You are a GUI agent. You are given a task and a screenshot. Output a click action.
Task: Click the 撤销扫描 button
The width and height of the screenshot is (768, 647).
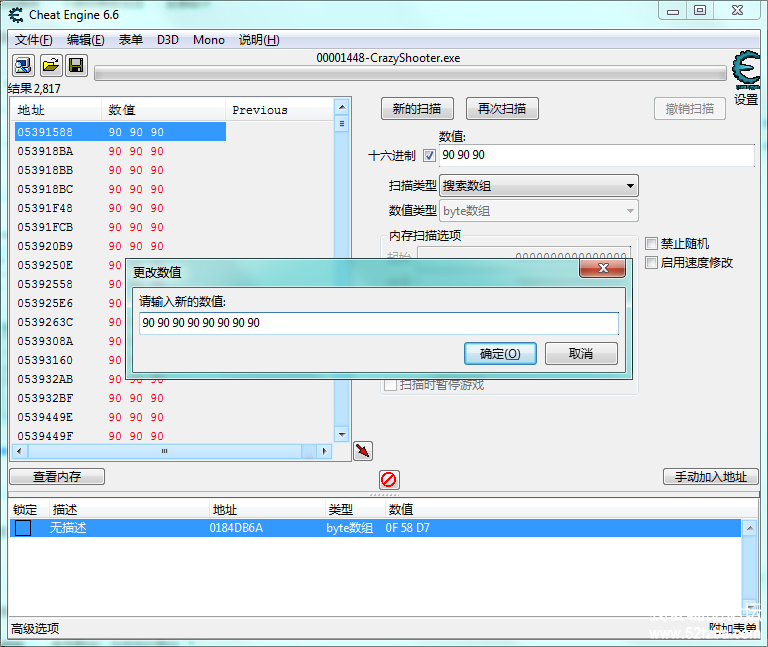pos(690,108)
